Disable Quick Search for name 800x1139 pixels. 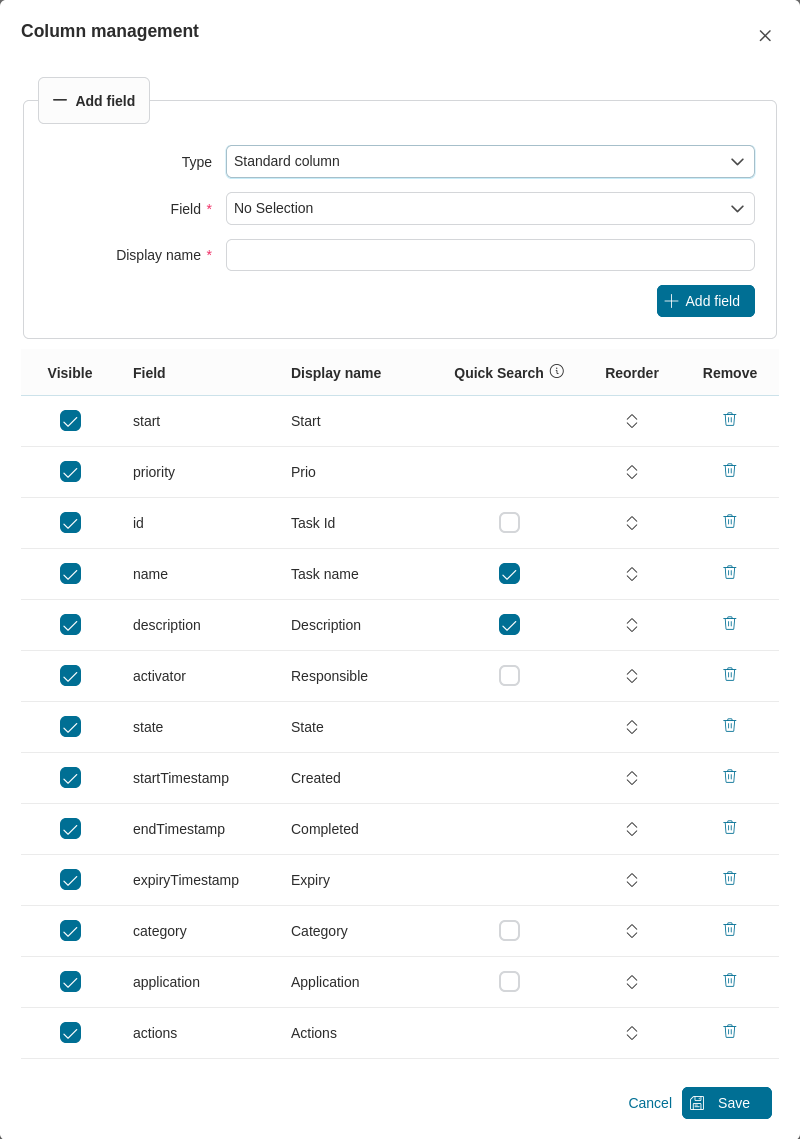coord(509,573)
